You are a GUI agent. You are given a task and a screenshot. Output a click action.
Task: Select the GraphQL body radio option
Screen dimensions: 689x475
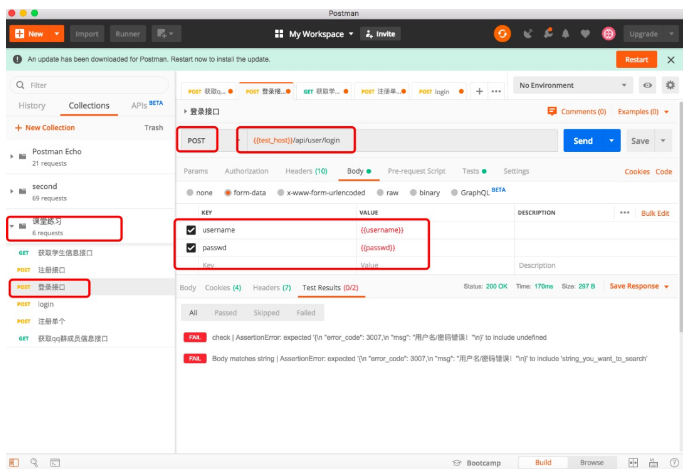pyautogui.click(x=454, y=192)
